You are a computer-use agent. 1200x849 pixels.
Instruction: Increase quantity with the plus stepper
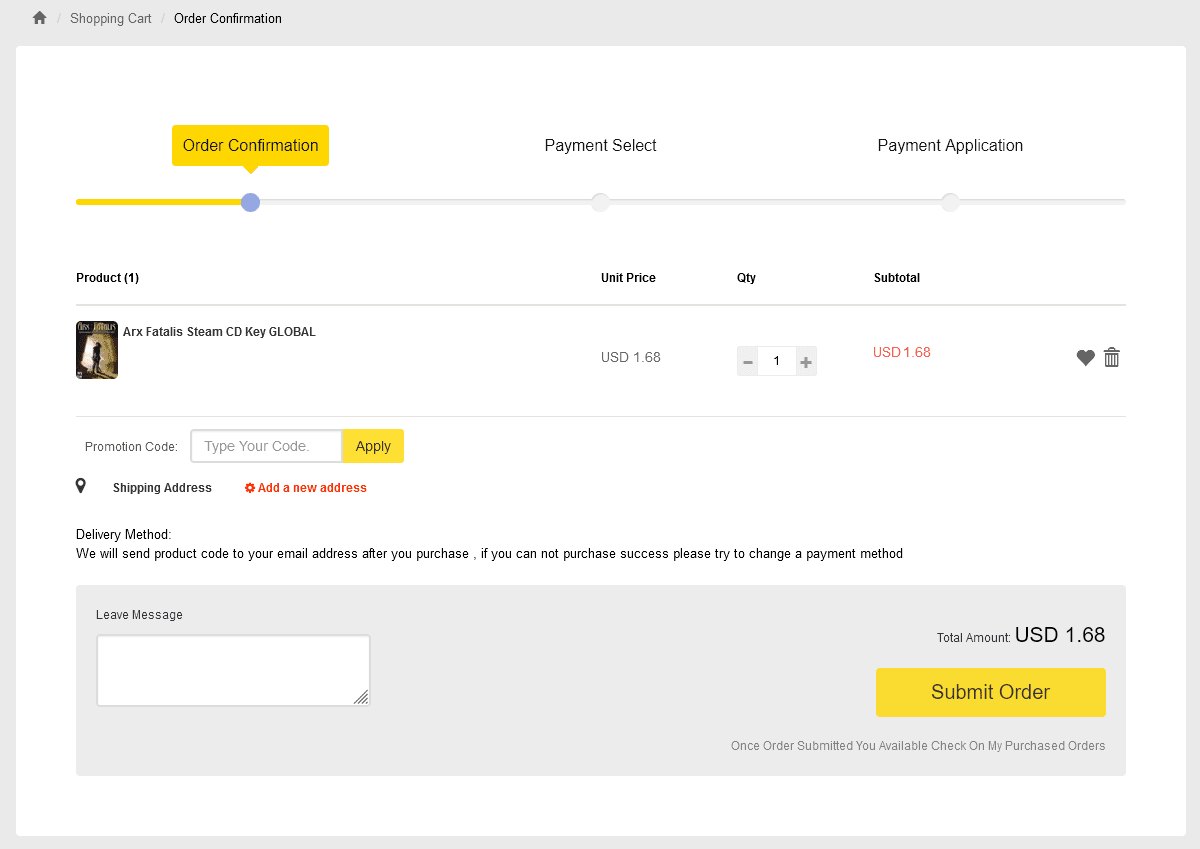click(806, 361)
